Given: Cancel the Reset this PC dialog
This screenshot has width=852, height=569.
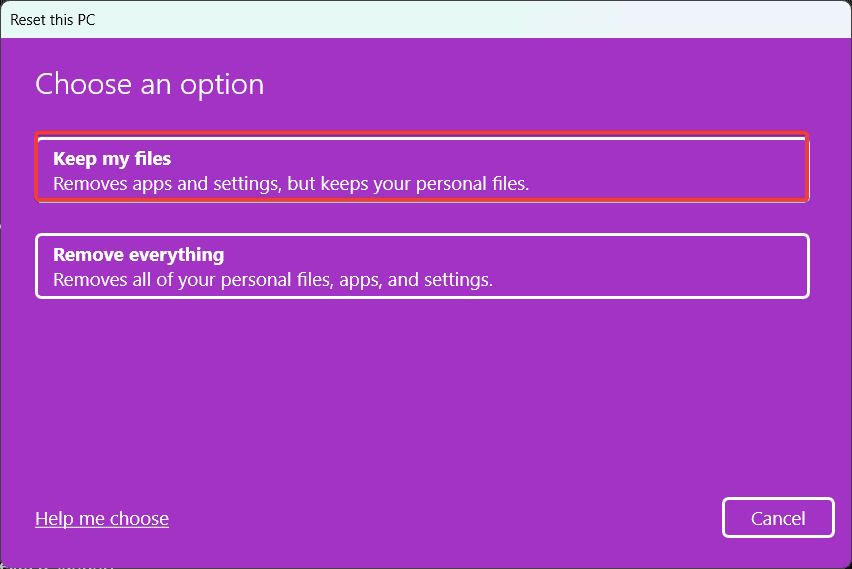Looking at the screenshot, I should (x=777, y=518).
